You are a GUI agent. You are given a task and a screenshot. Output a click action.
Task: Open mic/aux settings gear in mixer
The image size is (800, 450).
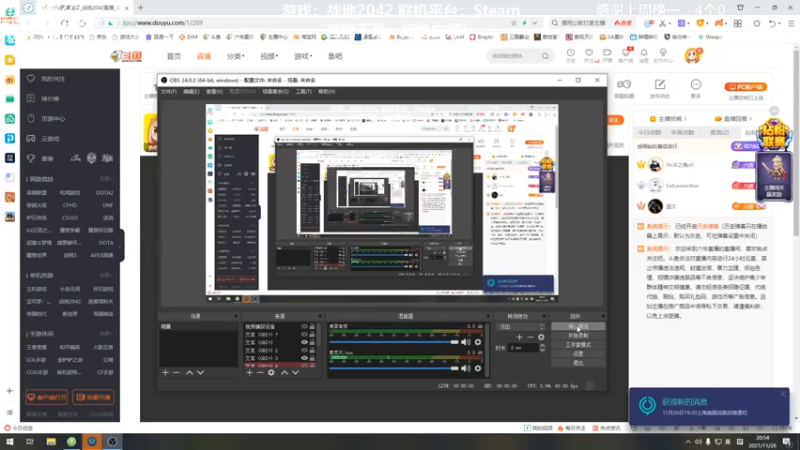[x=478, y=368]
